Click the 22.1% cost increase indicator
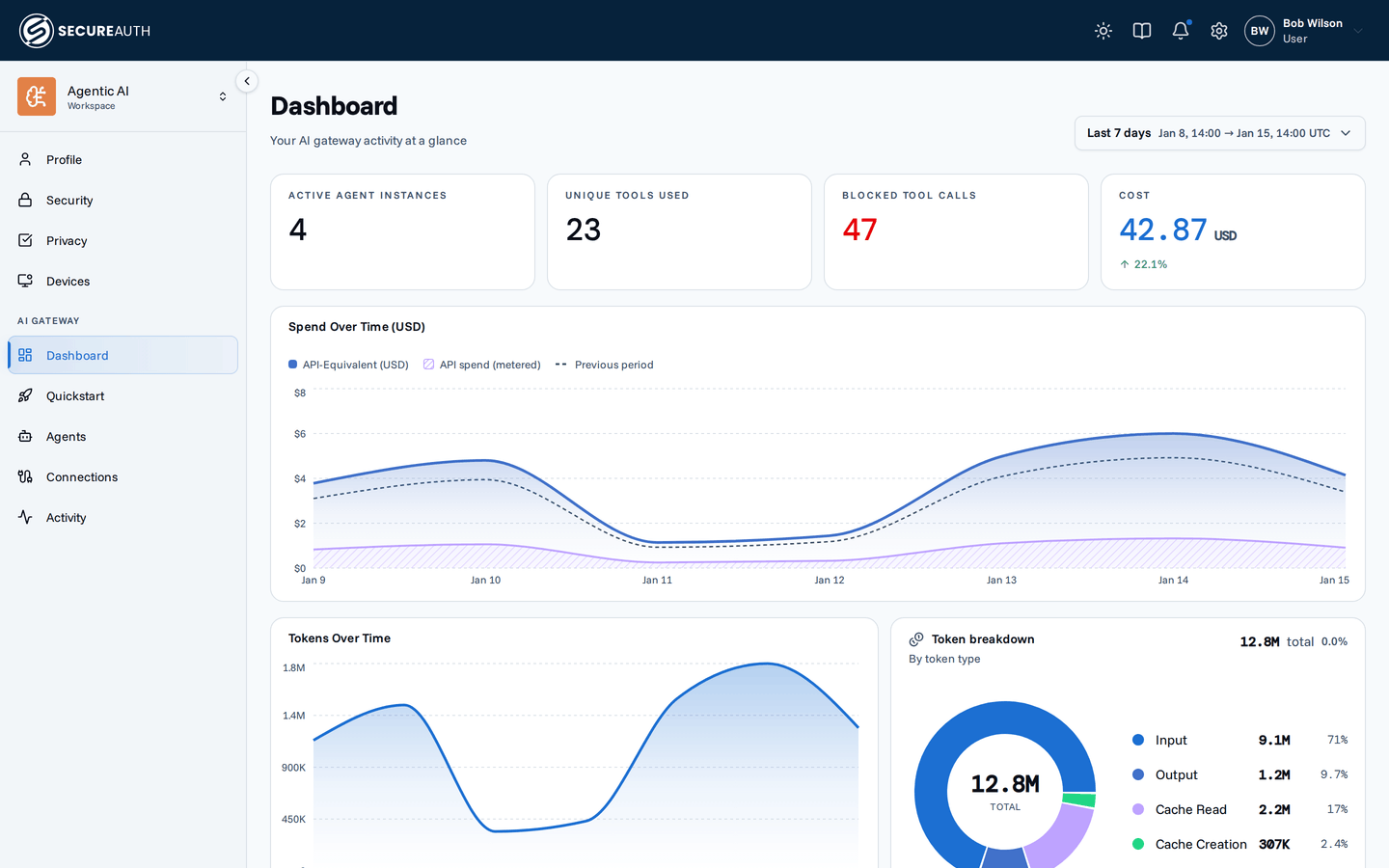This screenshot has width=1389, height=868. pyautogui.click(x=1143, y=264)
